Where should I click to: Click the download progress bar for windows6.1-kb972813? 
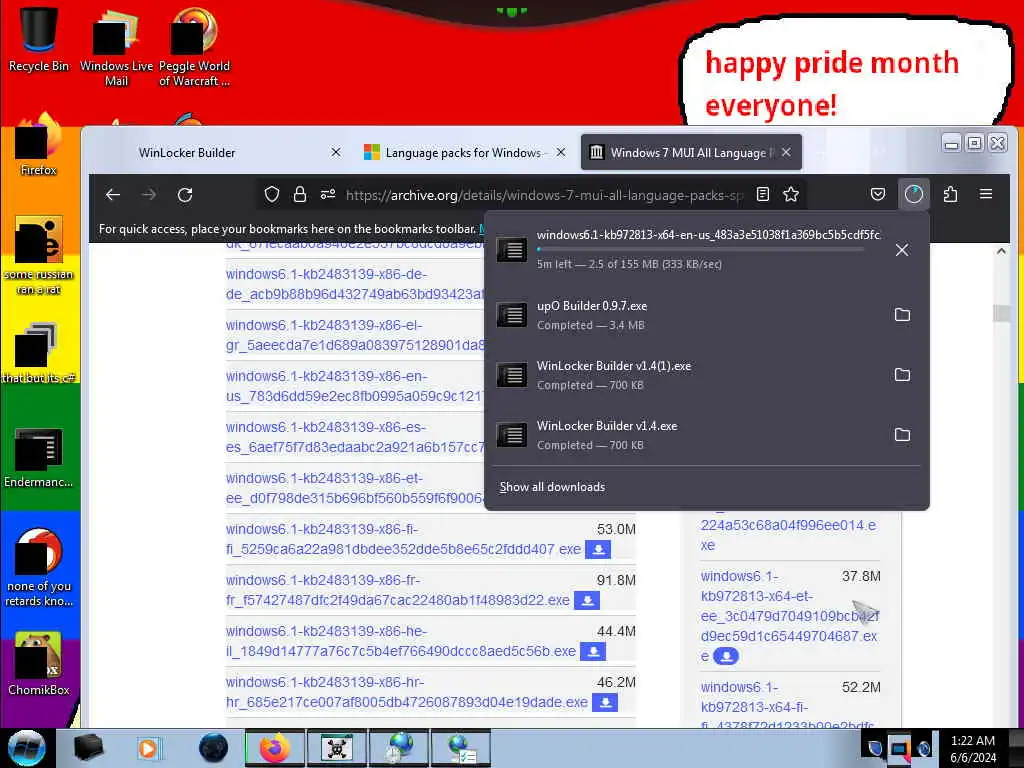pyautogui.click(x=700, y=249)
